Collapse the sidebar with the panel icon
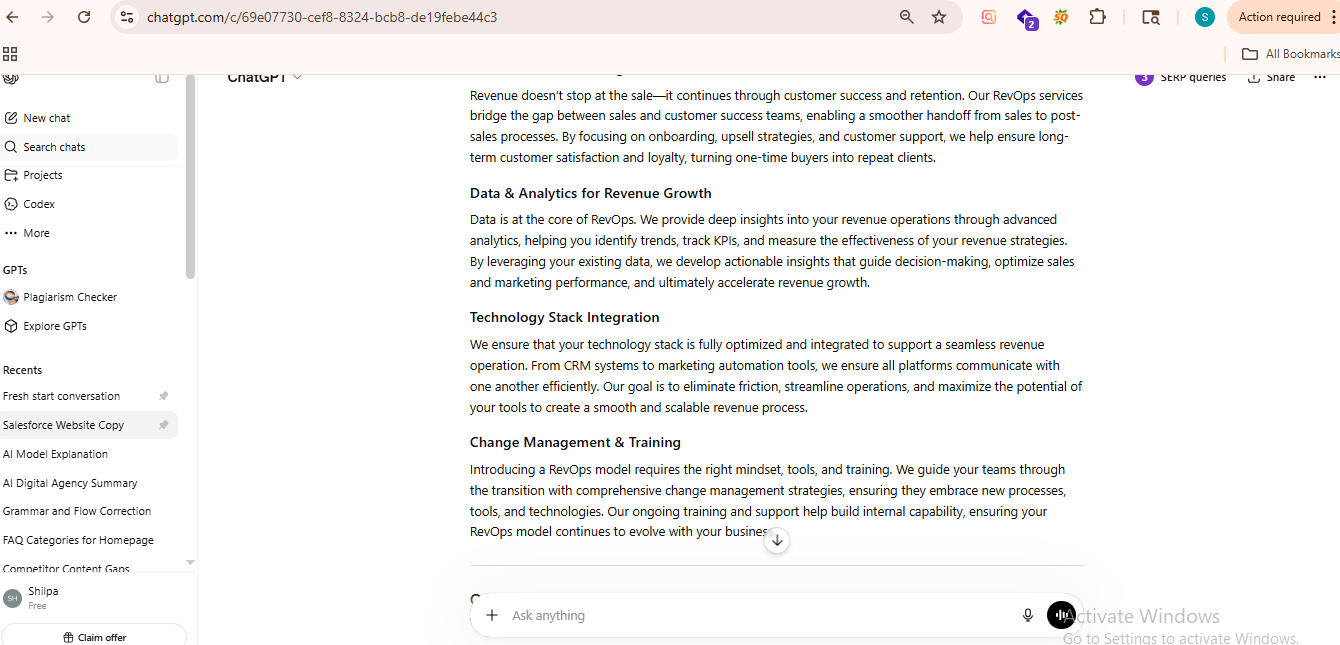 pos(162,77)
